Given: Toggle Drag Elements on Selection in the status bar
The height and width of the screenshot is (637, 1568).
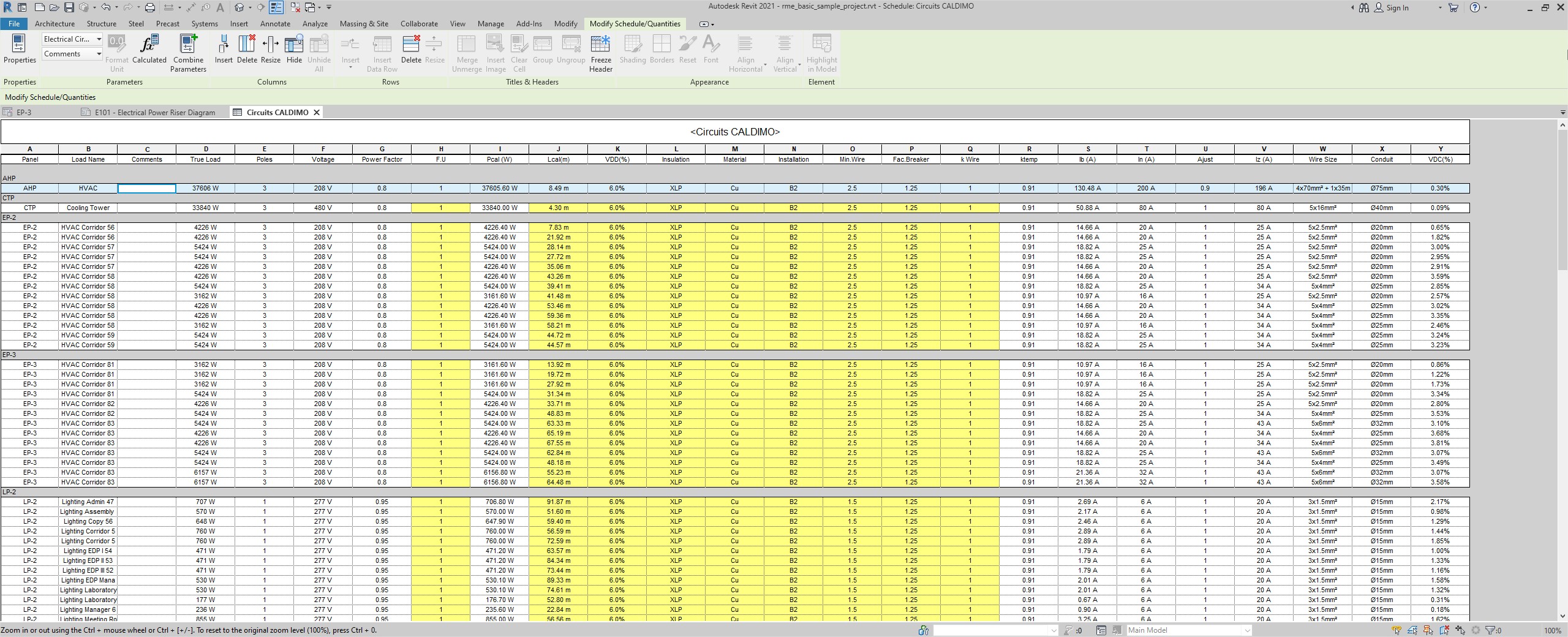Looking at the screenshot, I should point(1461,630).
